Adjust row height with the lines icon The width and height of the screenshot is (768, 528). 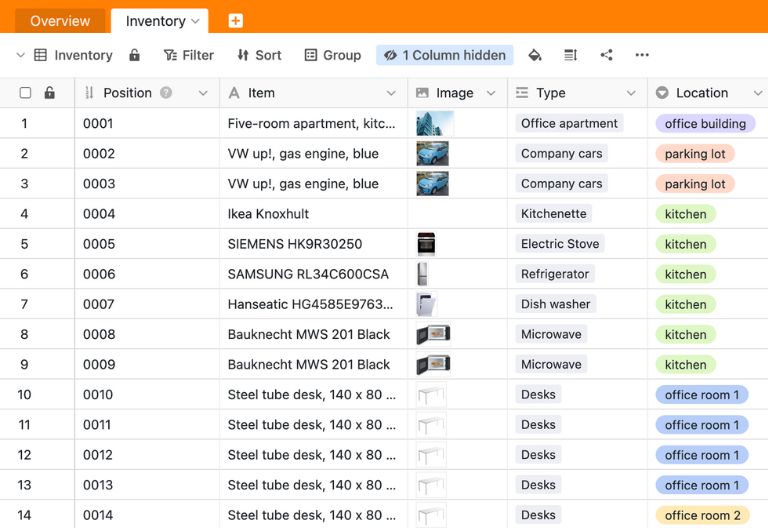click(571, 55)
